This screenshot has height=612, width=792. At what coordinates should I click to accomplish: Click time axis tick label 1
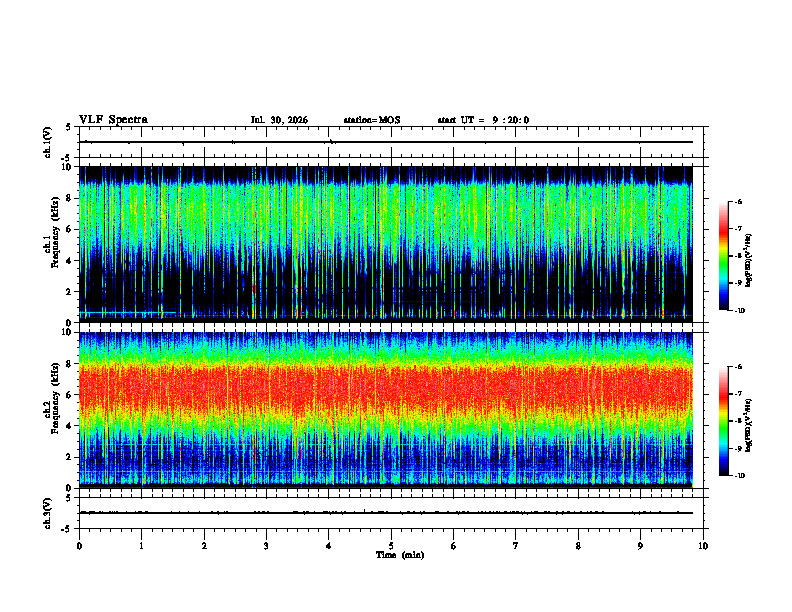click(x=141, y=546)
